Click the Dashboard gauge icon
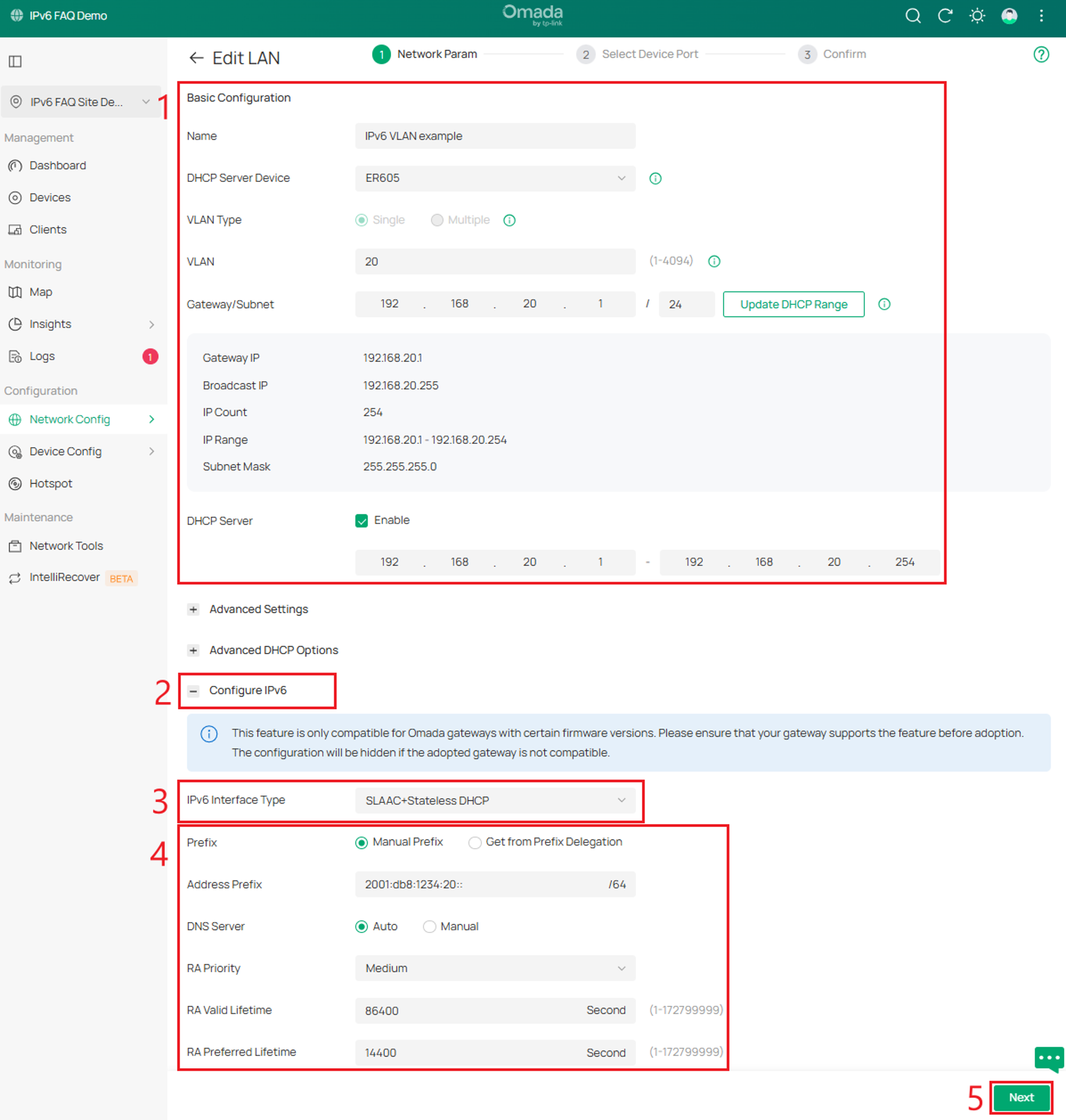The height and width of the screenshot is (1120, 1066). 15,166
